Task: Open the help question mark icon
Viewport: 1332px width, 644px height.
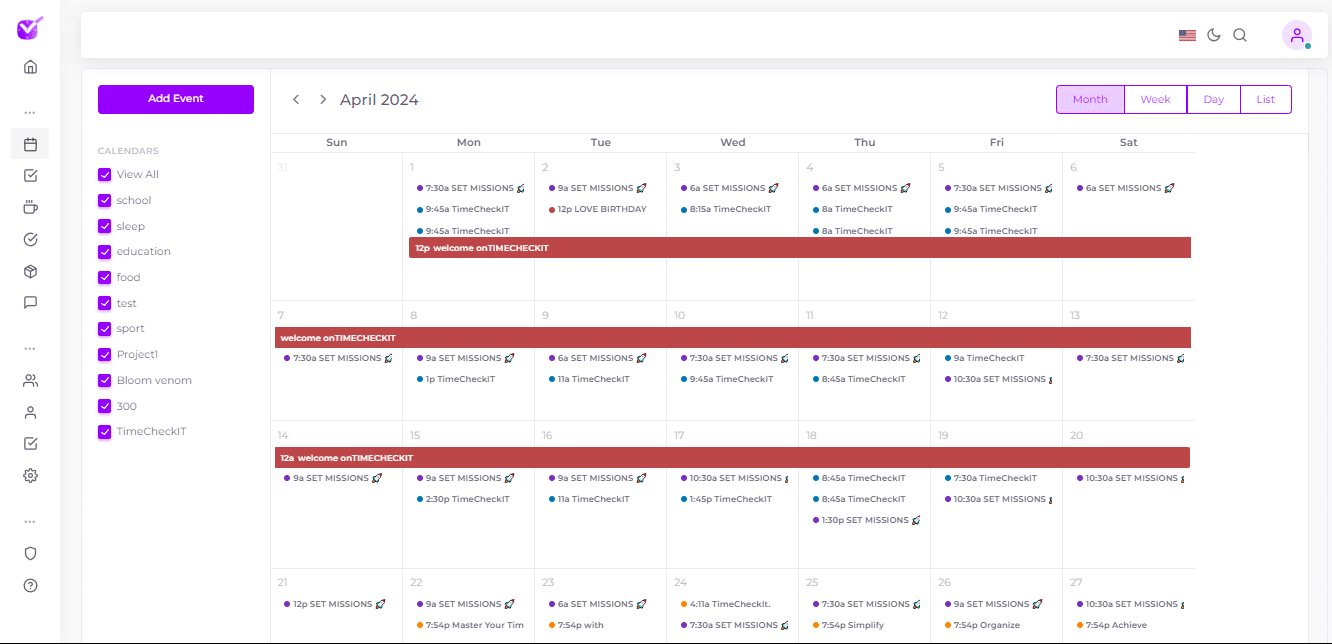Action: [30, 585]
